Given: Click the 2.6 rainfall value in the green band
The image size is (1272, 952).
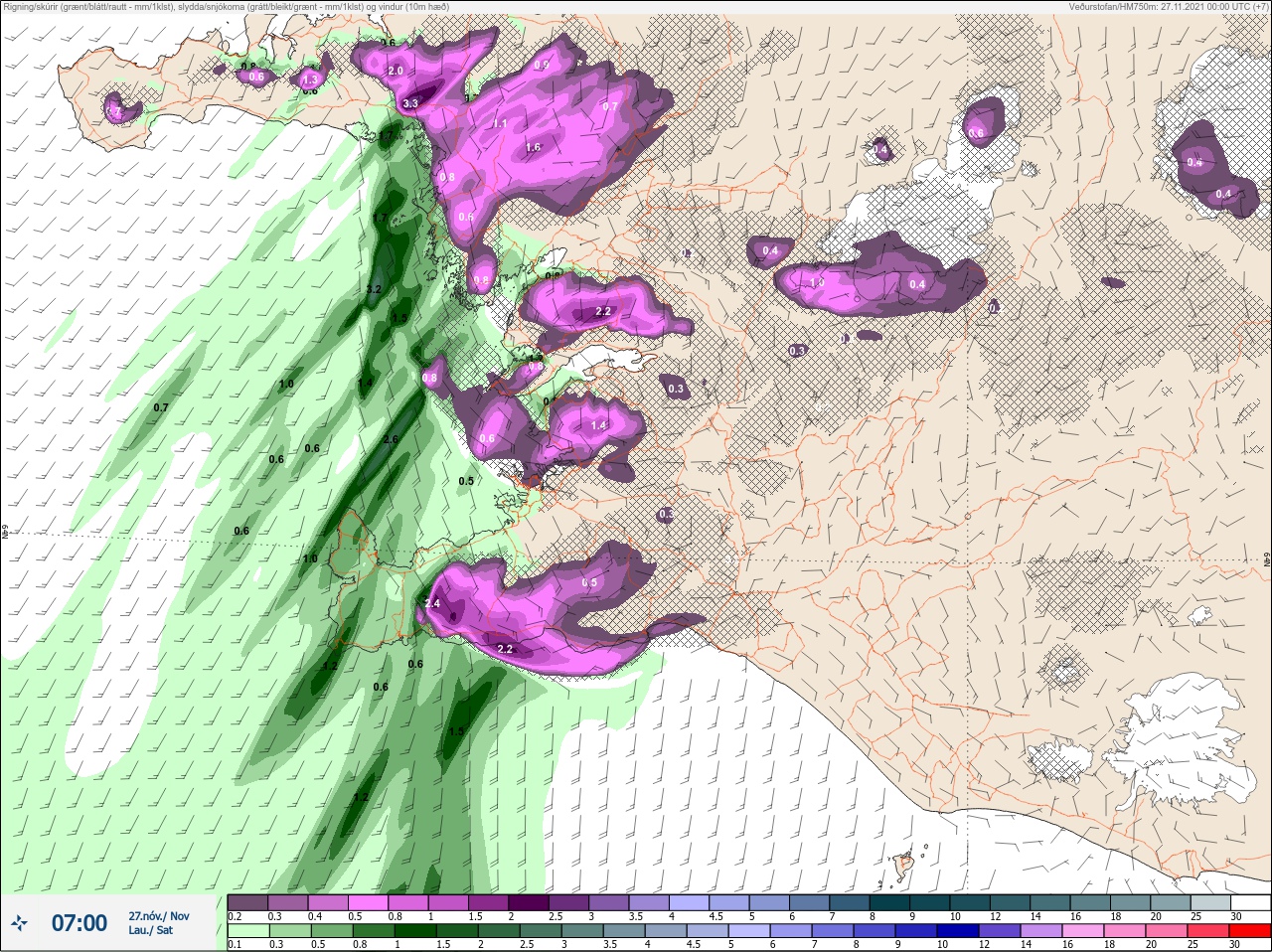Looking at the screenshot, I should tap(390, 439).
